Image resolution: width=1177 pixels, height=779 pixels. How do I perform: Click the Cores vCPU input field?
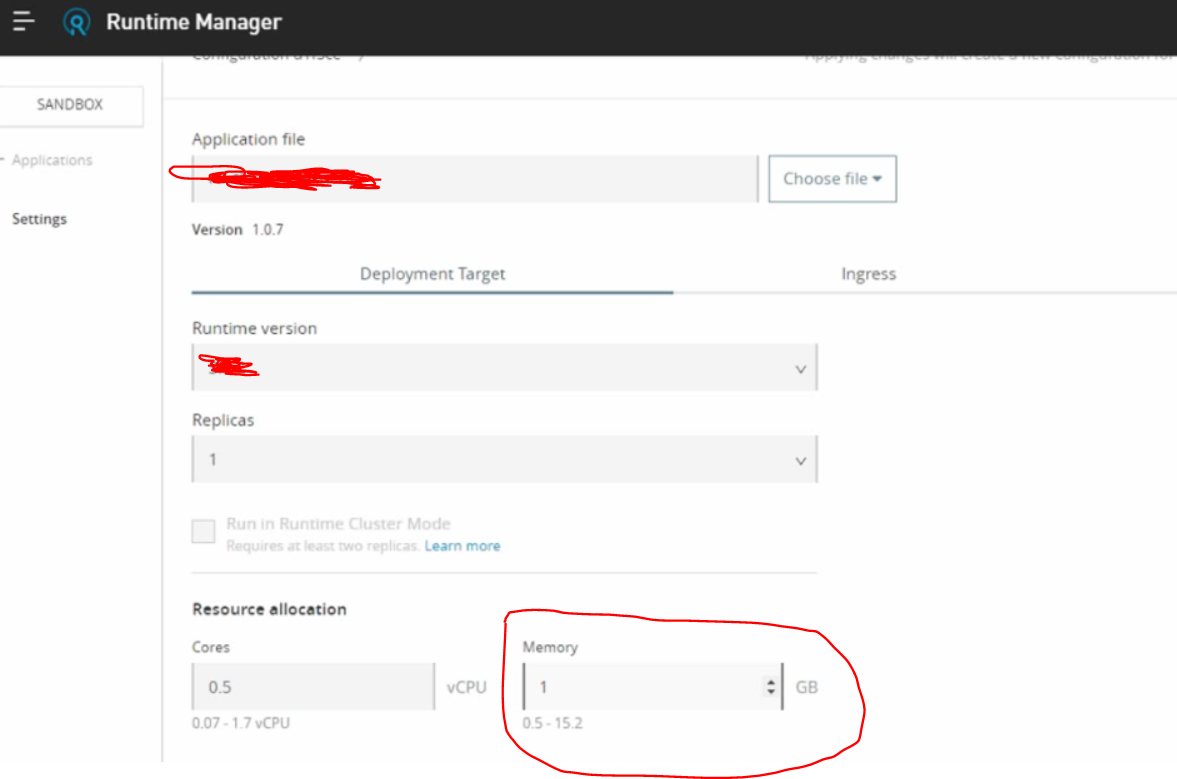(x=310, y=687)
